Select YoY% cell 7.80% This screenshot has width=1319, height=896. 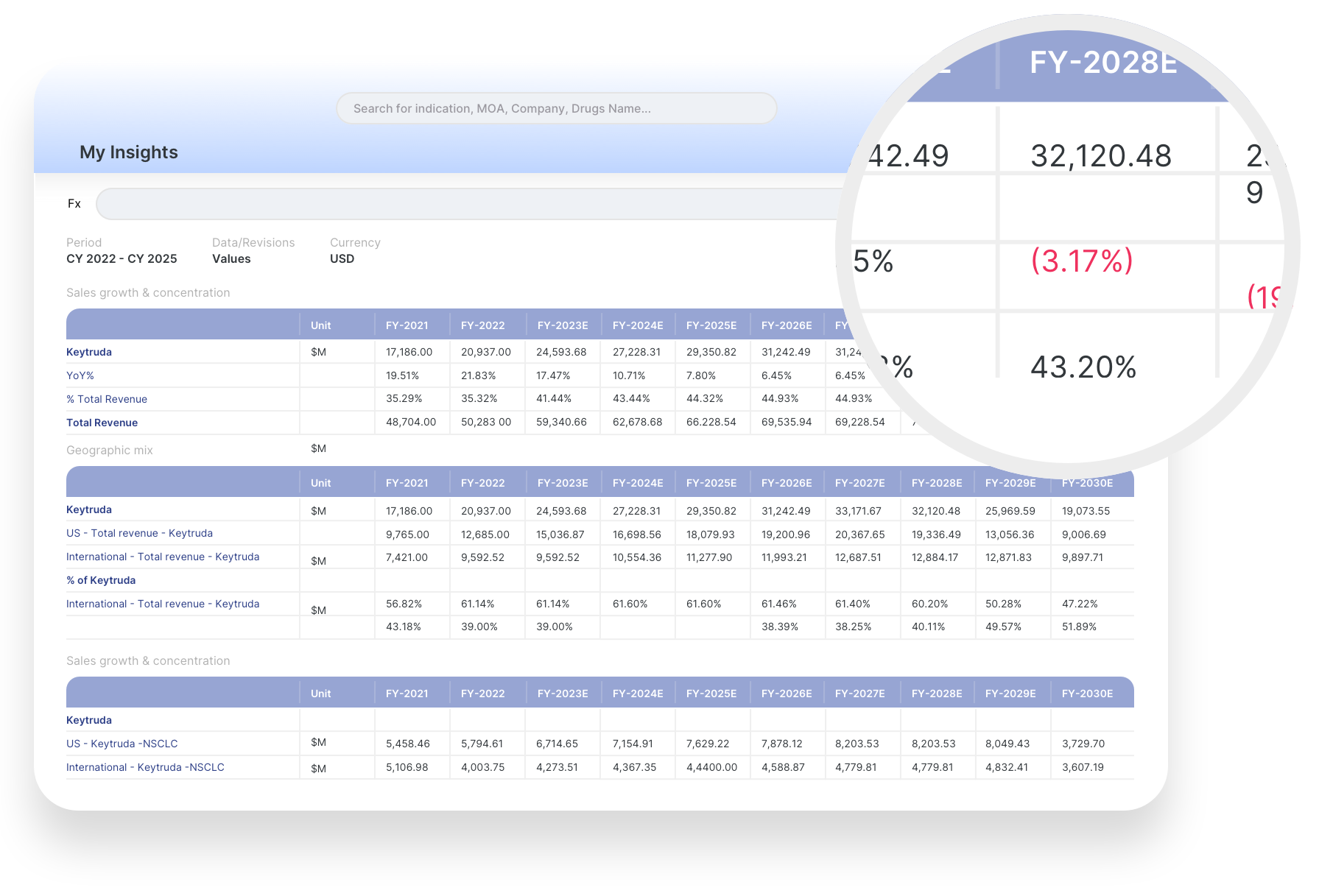click(x=701, y=375)
